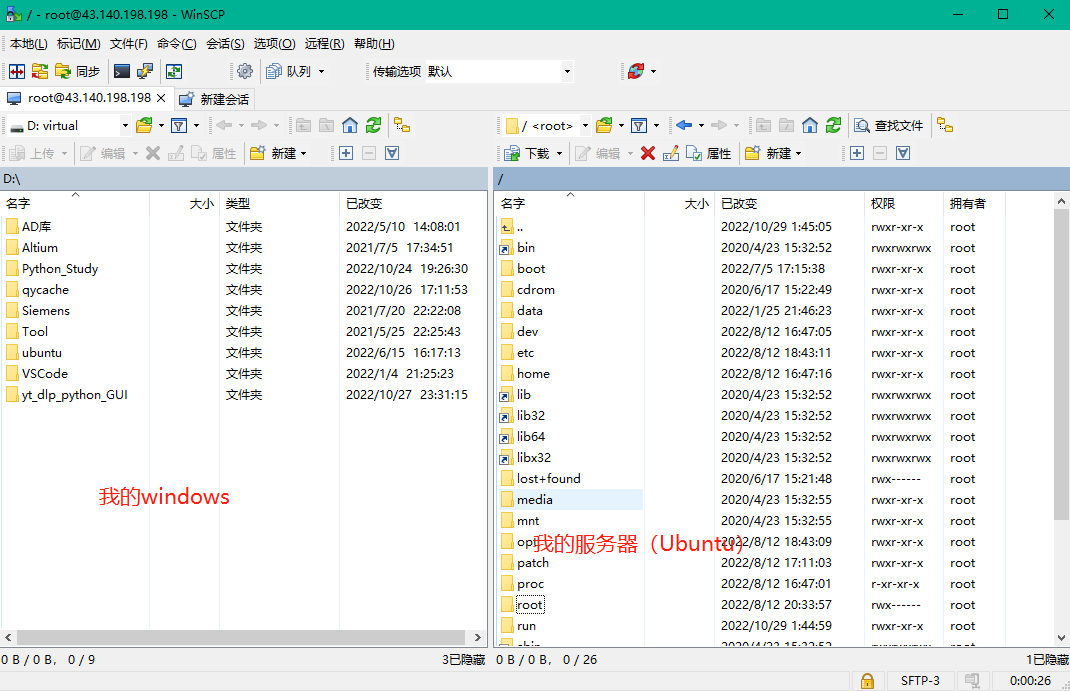Open the preferences gear icon

tap(245, 72)
